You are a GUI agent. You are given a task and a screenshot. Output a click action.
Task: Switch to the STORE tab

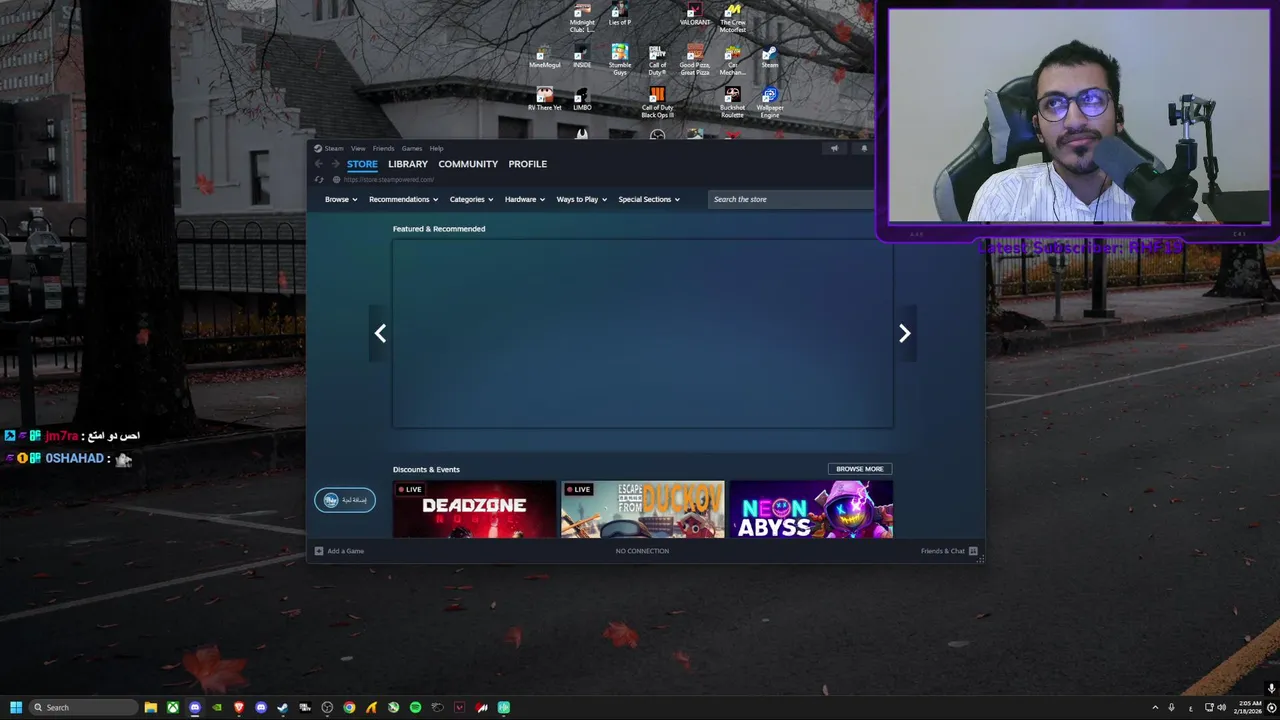point(362,164)
